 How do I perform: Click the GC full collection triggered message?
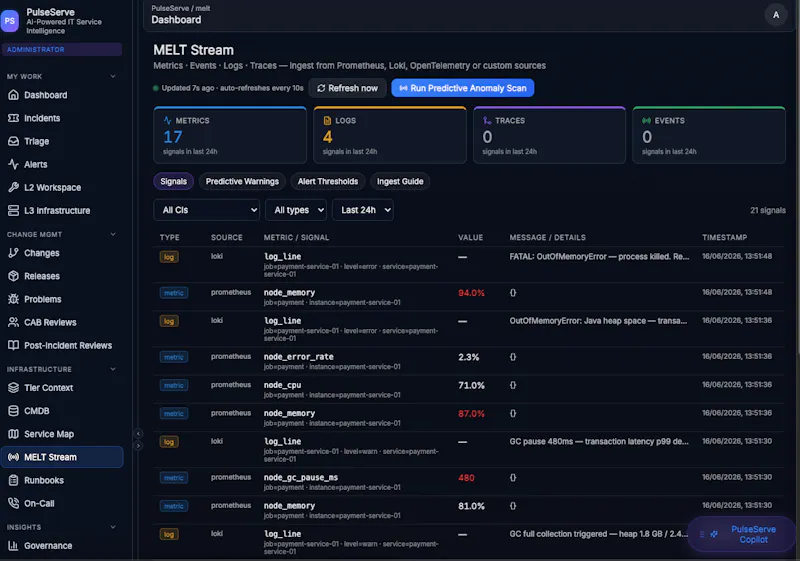pyautogui.click(x=598, y=534)
